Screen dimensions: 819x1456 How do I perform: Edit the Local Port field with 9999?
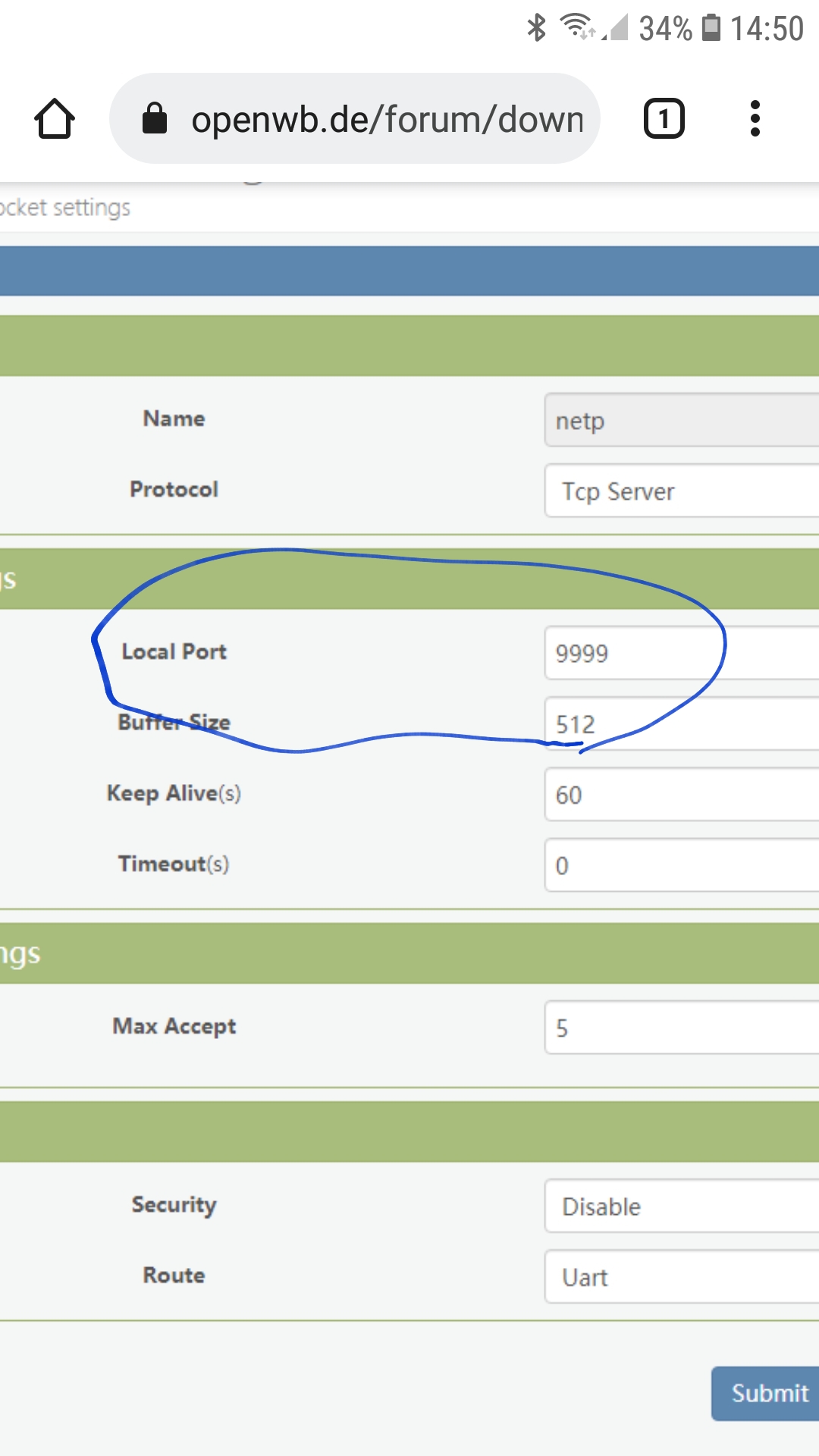coord(682,653)
